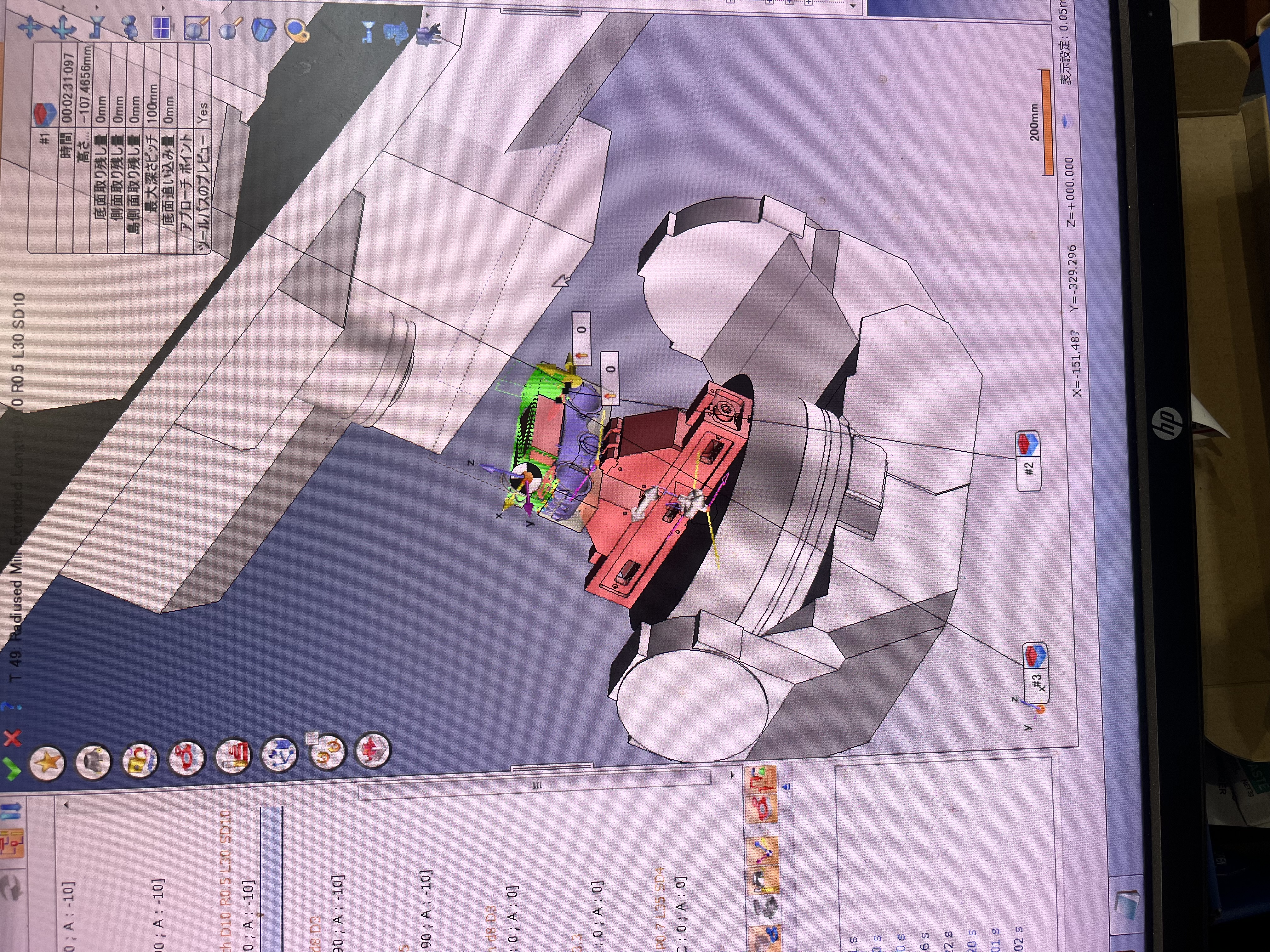Image resolution: width=1270 pixels, height=952 pixels.
Task: Click the second blue tool icon in toolbar
Action: [x=368, y=31]
